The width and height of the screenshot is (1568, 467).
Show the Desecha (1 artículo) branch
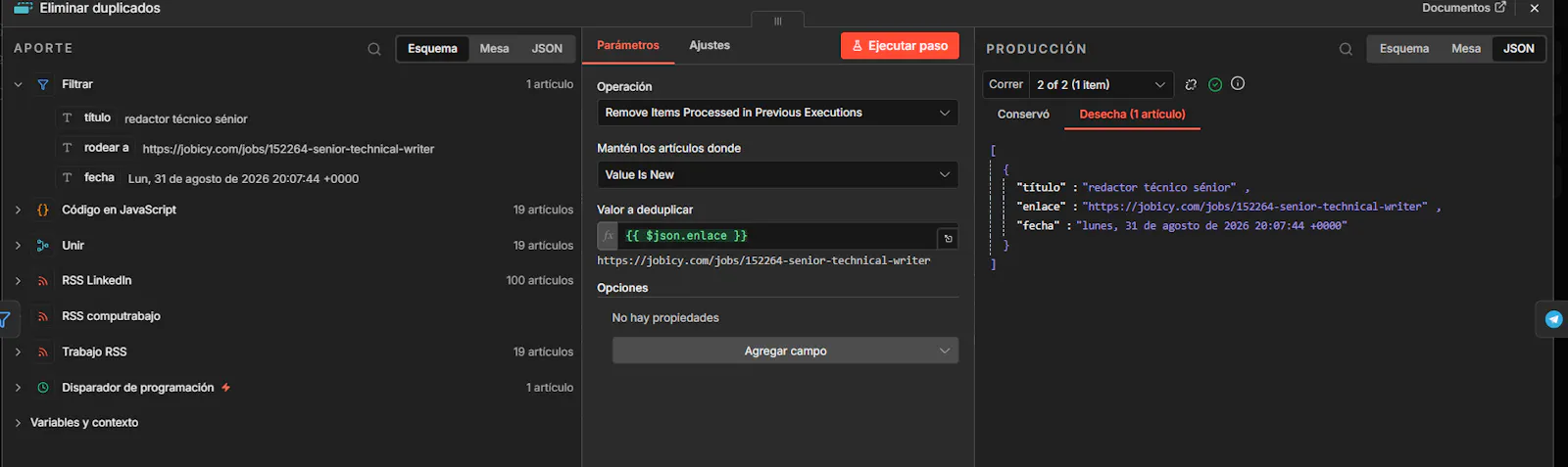tap(1132, 115)
